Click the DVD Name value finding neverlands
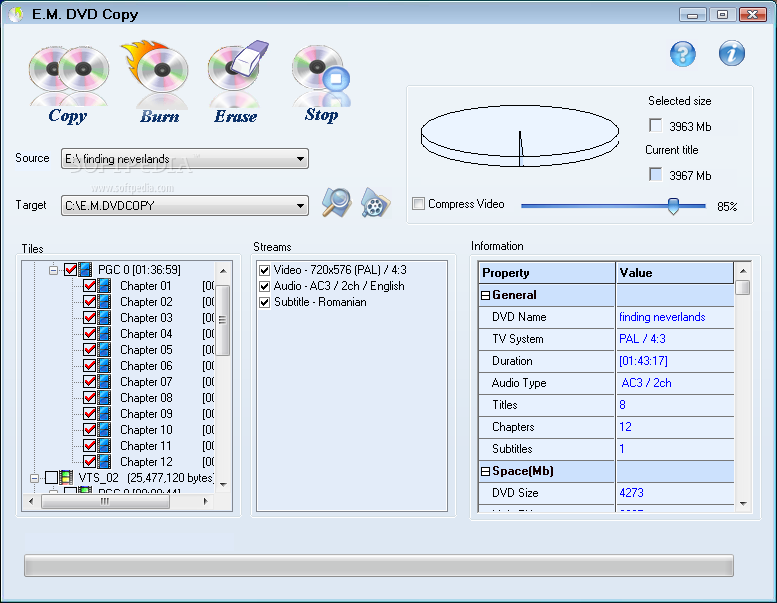 tap(662, 317)
